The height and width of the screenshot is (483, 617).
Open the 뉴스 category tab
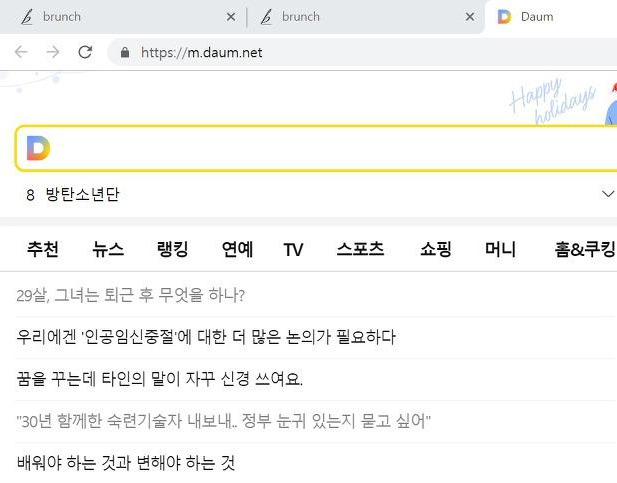[108, 249]
